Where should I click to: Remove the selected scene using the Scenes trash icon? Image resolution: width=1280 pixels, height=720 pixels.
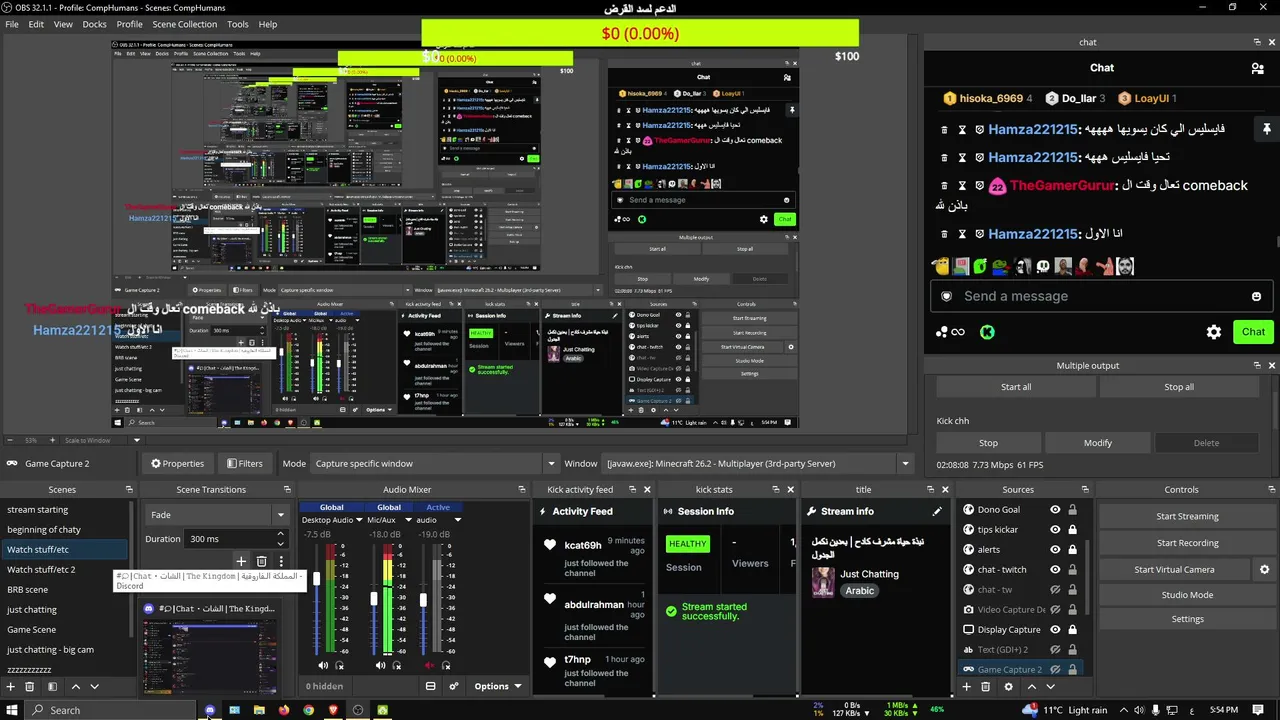[30, 687]
